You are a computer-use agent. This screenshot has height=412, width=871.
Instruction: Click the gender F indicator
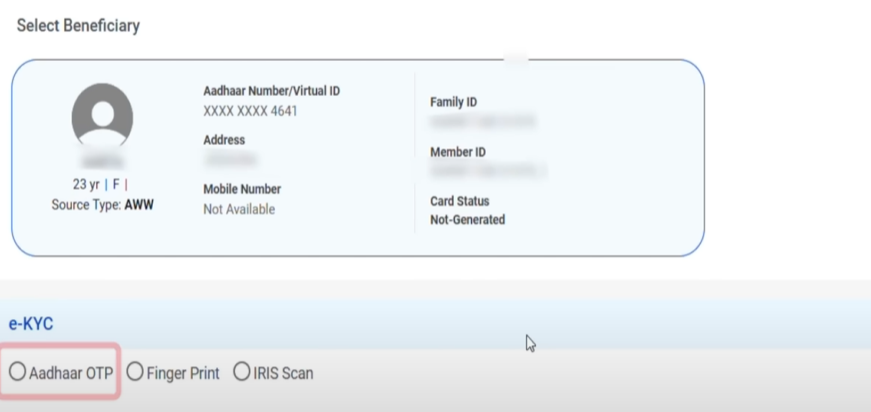(116, 184)
